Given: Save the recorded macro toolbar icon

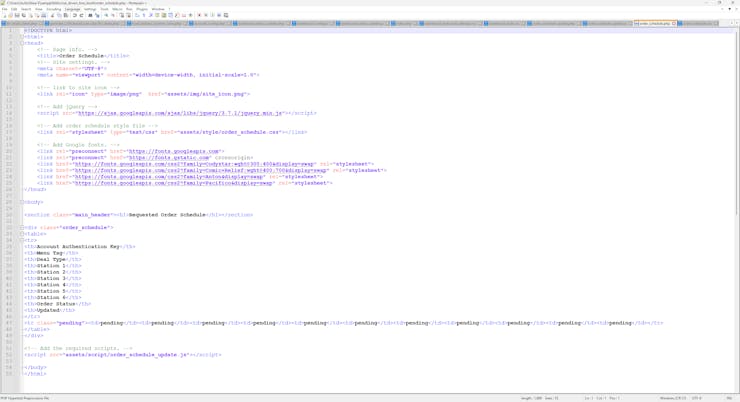Looking at the screenshot, I should point(226,15).
